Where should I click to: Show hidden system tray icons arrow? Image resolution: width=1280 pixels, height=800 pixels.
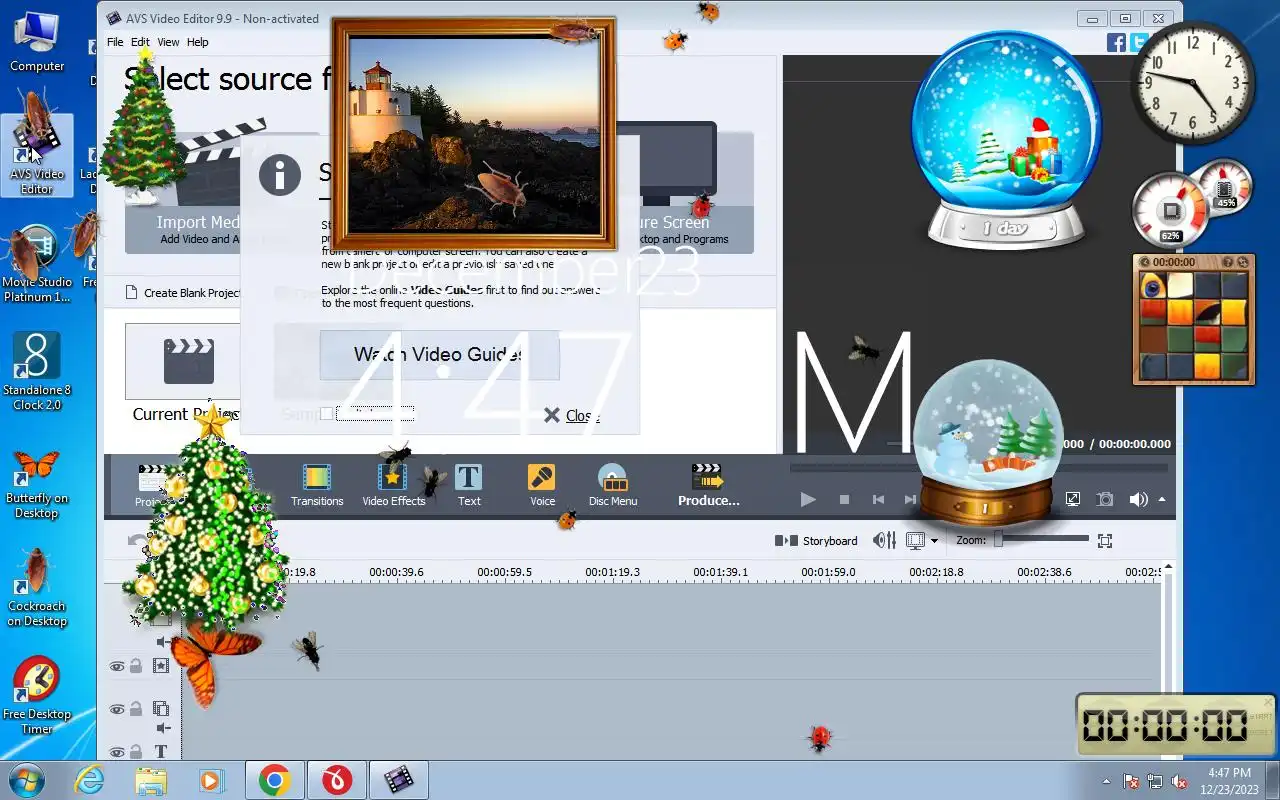click(1106, 781)
